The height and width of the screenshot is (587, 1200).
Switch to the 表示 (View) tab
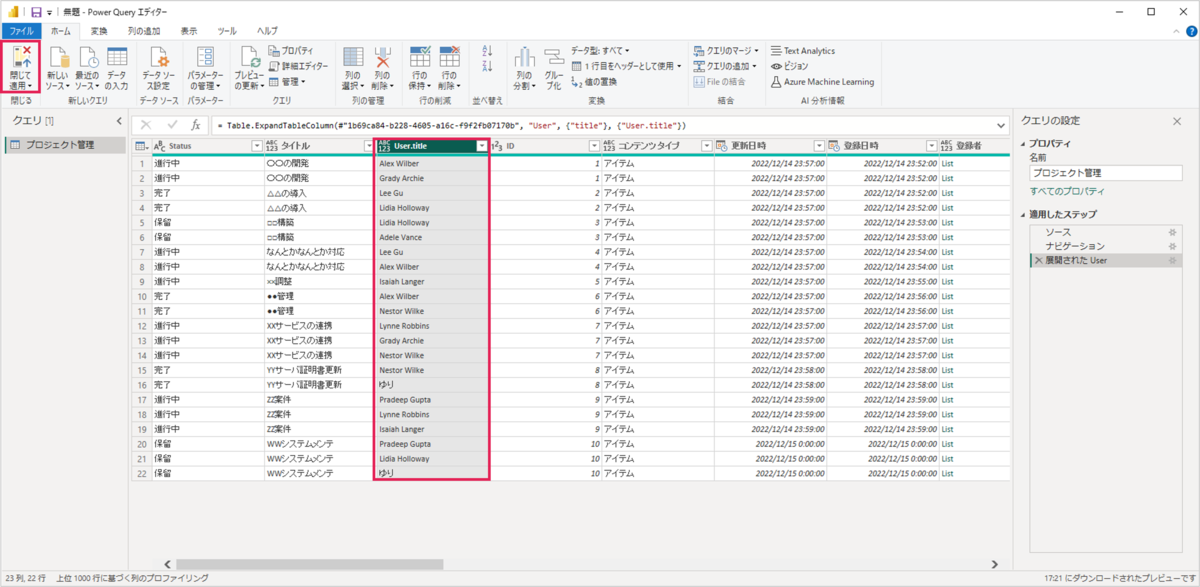tap(189, 31)
